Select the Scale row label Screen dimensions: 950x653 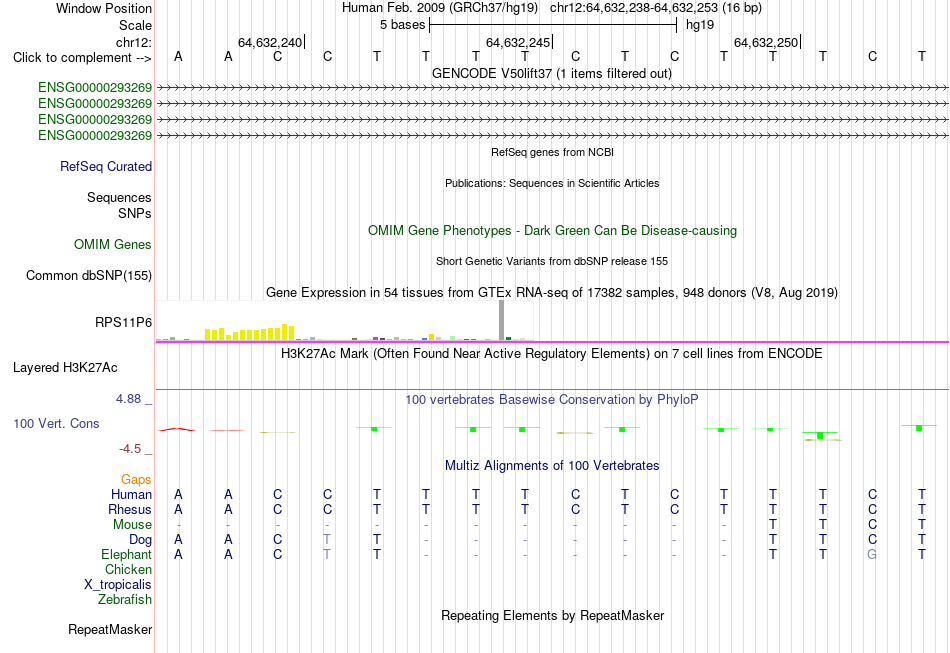pyautogui.click(x=135, y=25)
